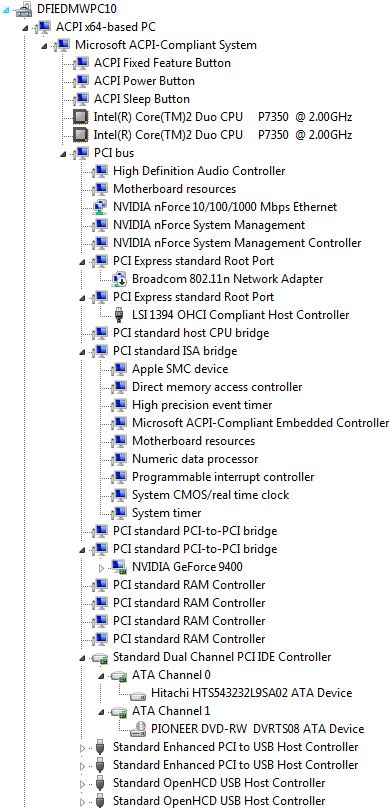Screen dimensions: 391x808
Task: Click the PCI bus device icon
Action: pos(81,153)
